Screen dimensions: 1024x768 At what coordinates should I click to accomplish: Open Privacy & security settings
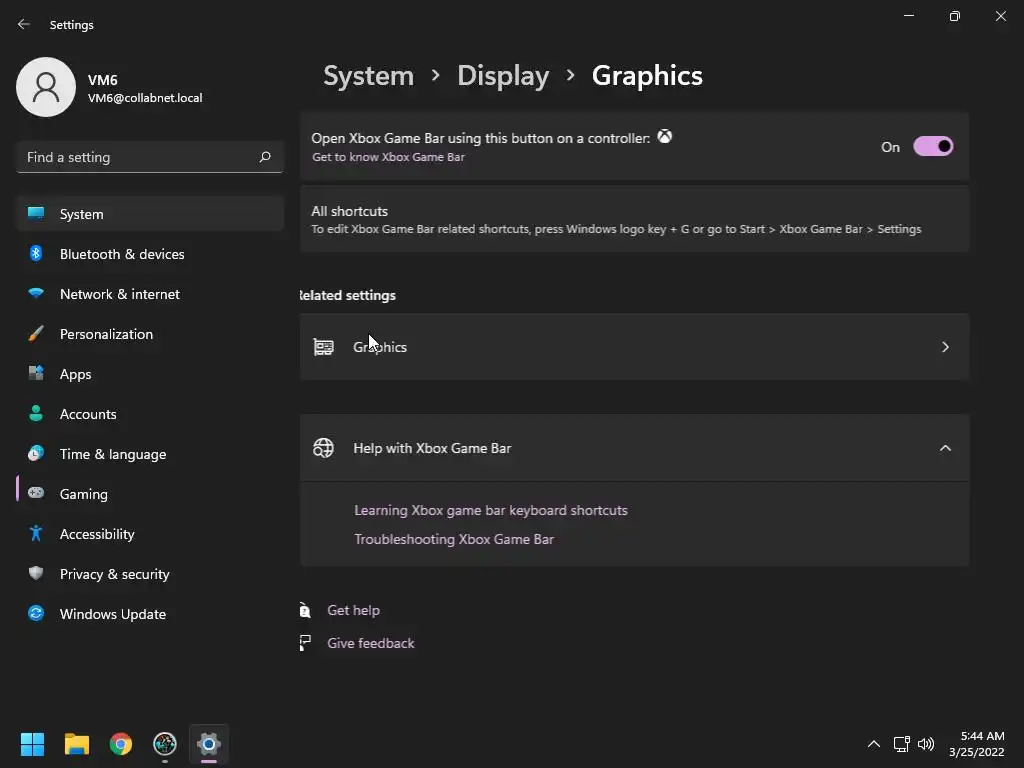pos(114,574)
